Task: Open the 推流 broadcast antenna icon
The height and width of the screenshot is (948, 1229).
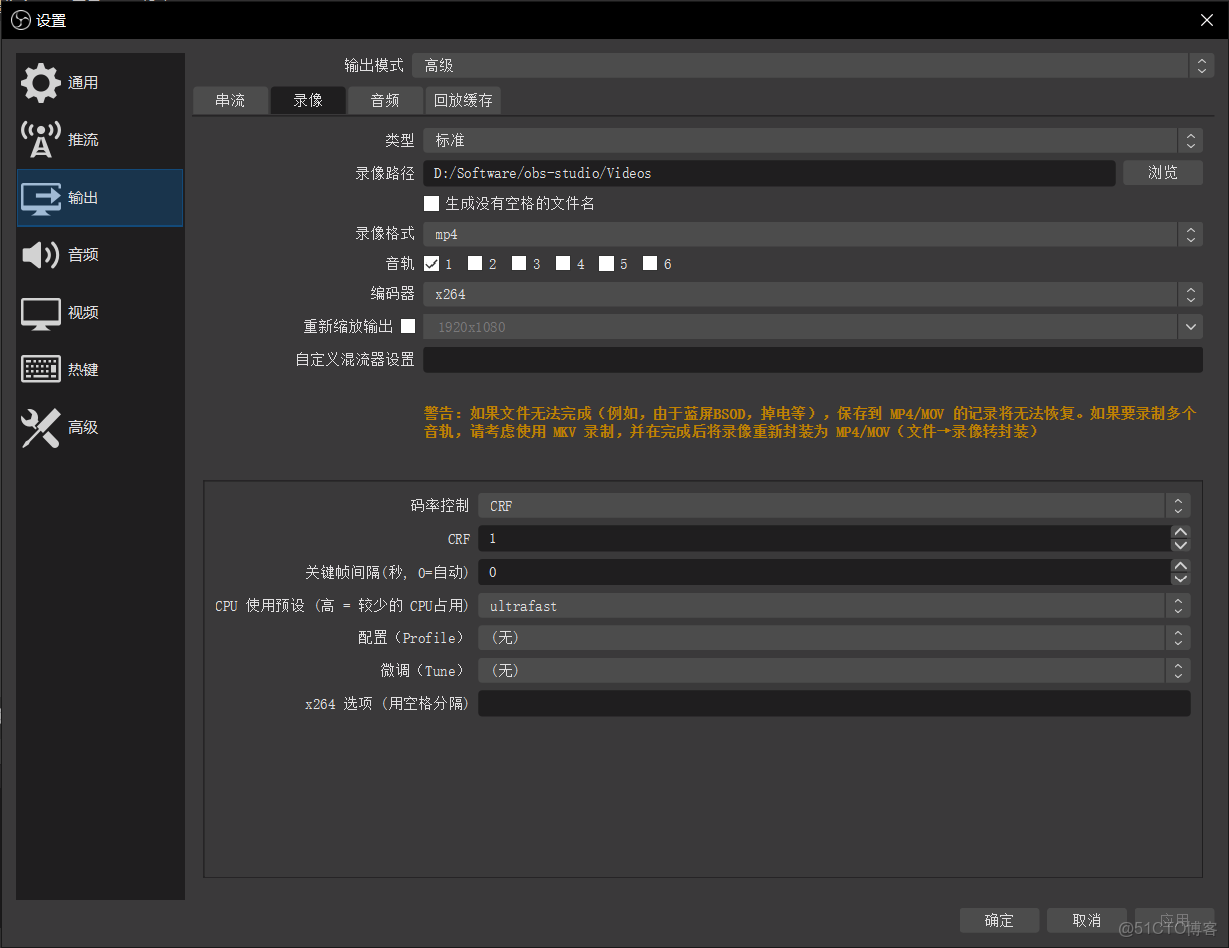Action: tap(40, 140)
